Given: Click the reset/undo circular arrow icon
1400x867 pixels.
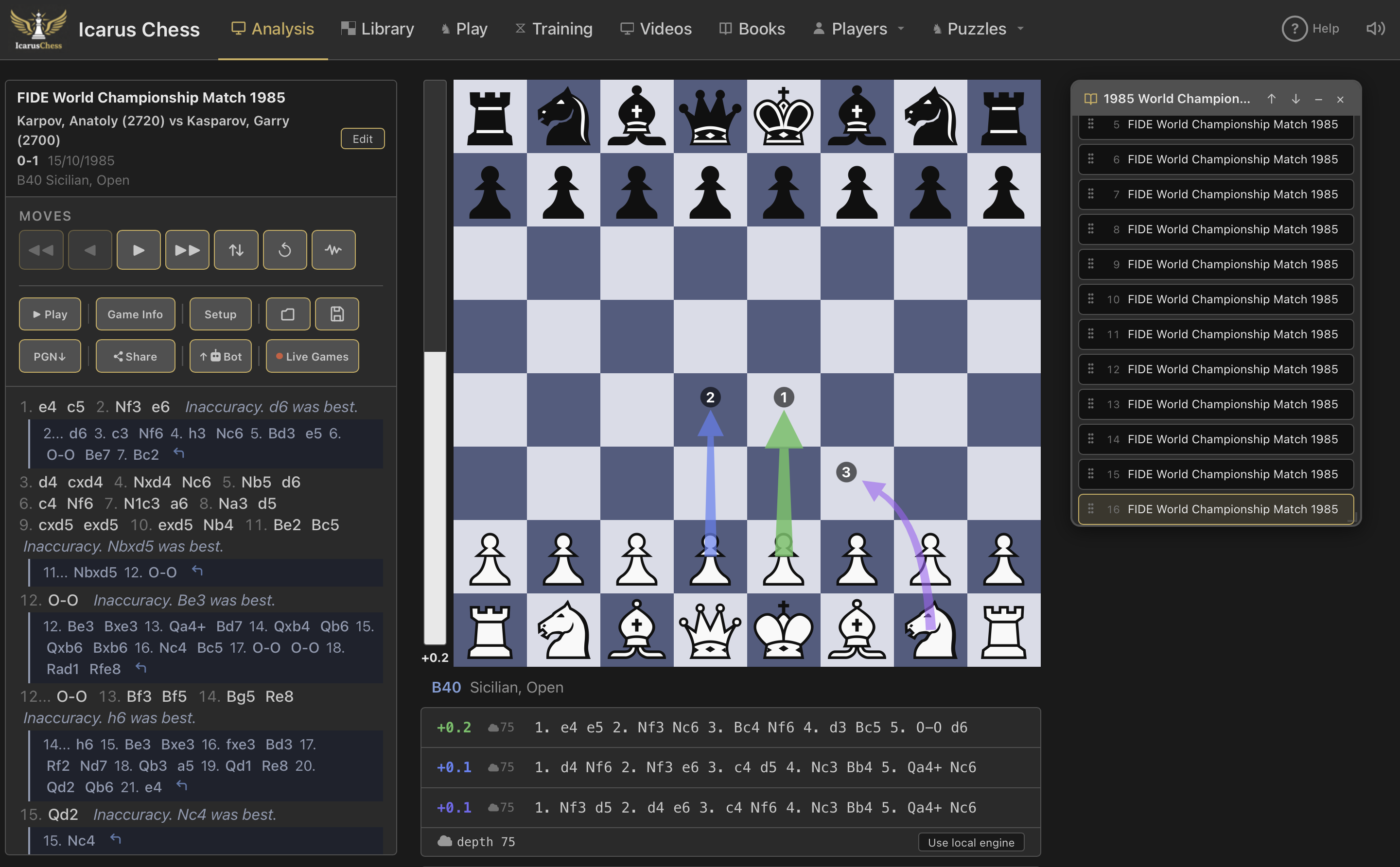Looking at the screenshot, I should [x=284, y=250].
